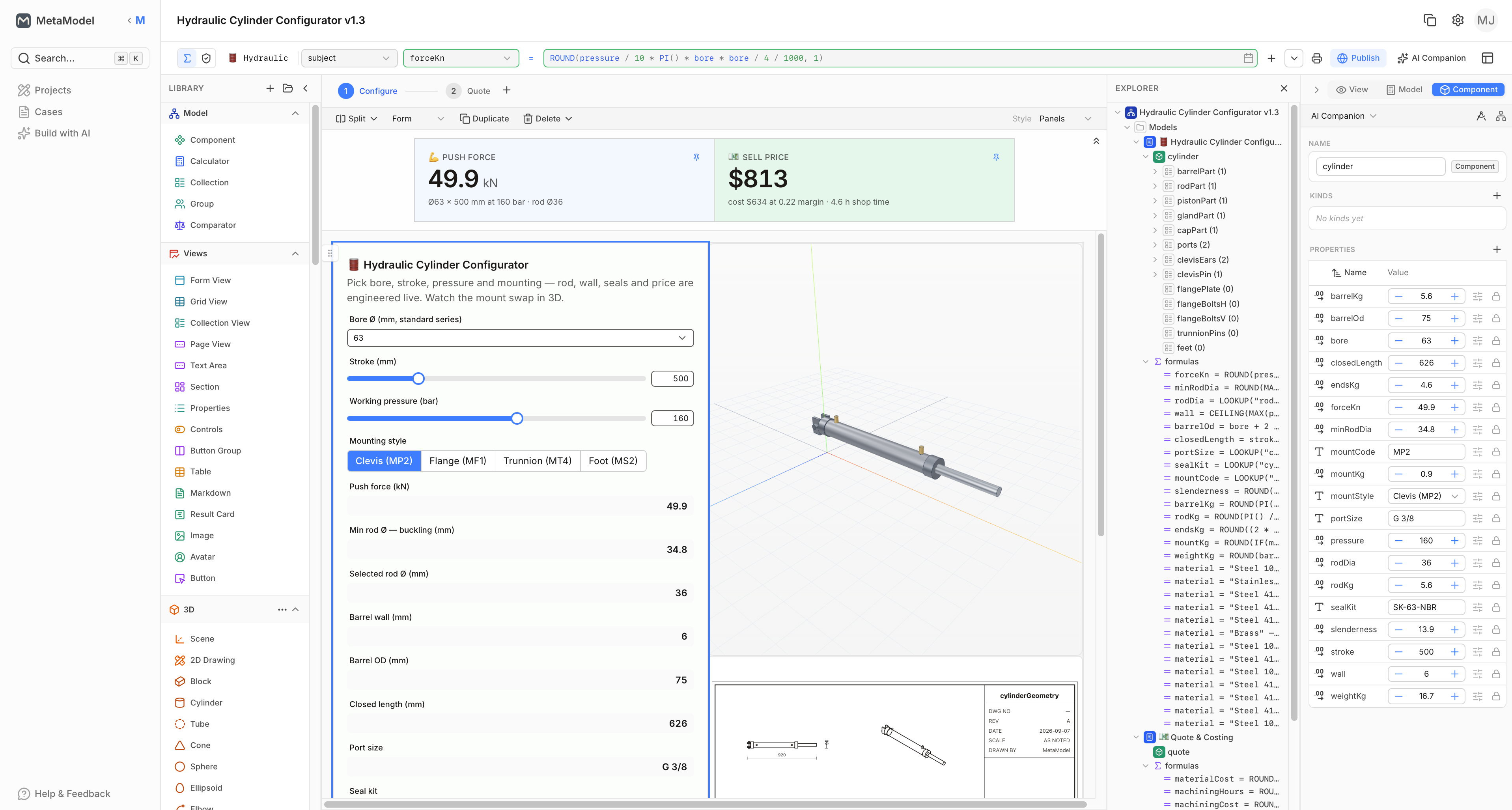Open 3D section more options dots
Image resolution: width=1512 pixels, height=810 pixels.
(282, 610)
